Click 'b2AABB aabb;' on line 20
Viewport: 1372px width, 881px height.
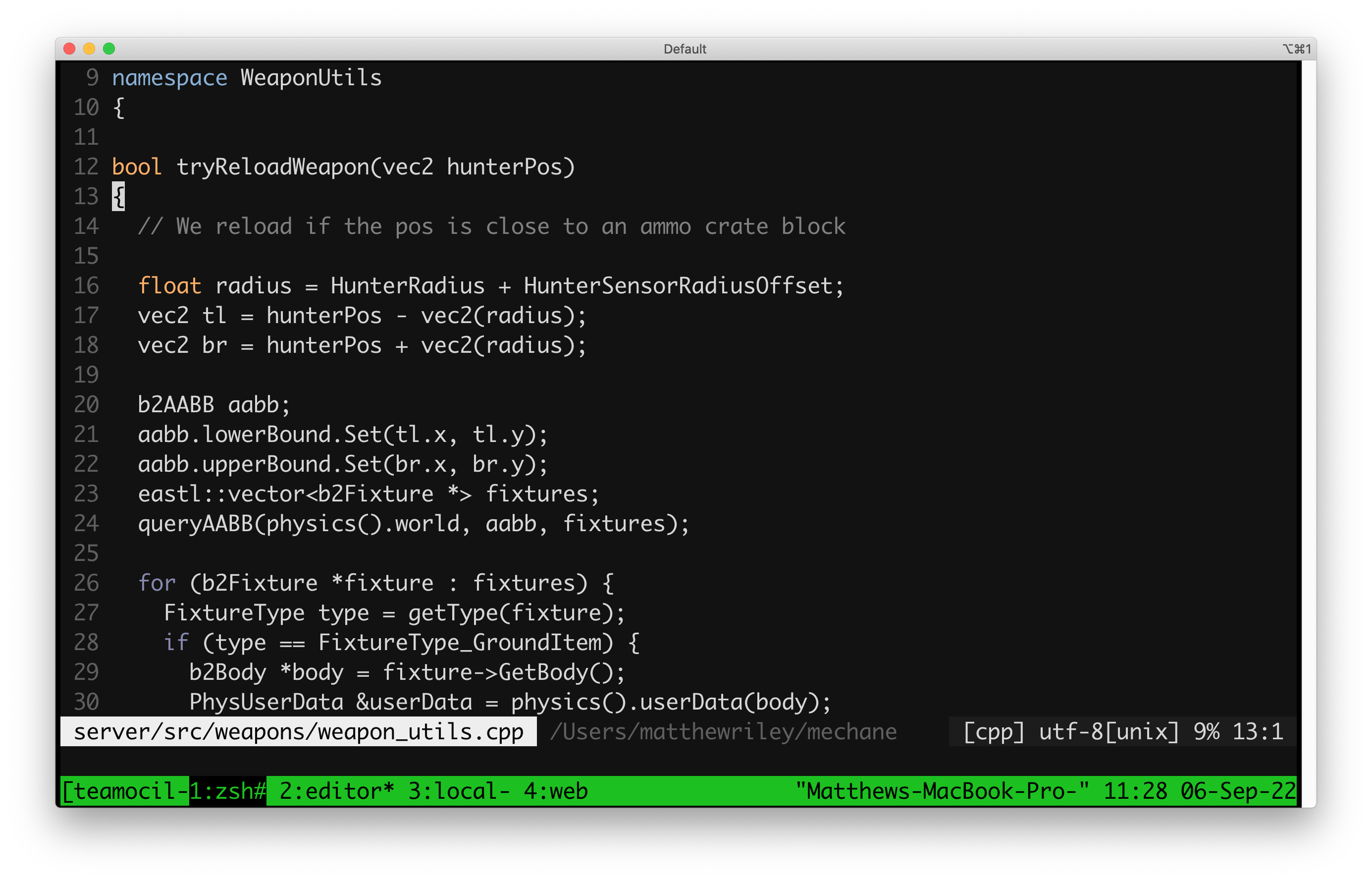(214, 405)
